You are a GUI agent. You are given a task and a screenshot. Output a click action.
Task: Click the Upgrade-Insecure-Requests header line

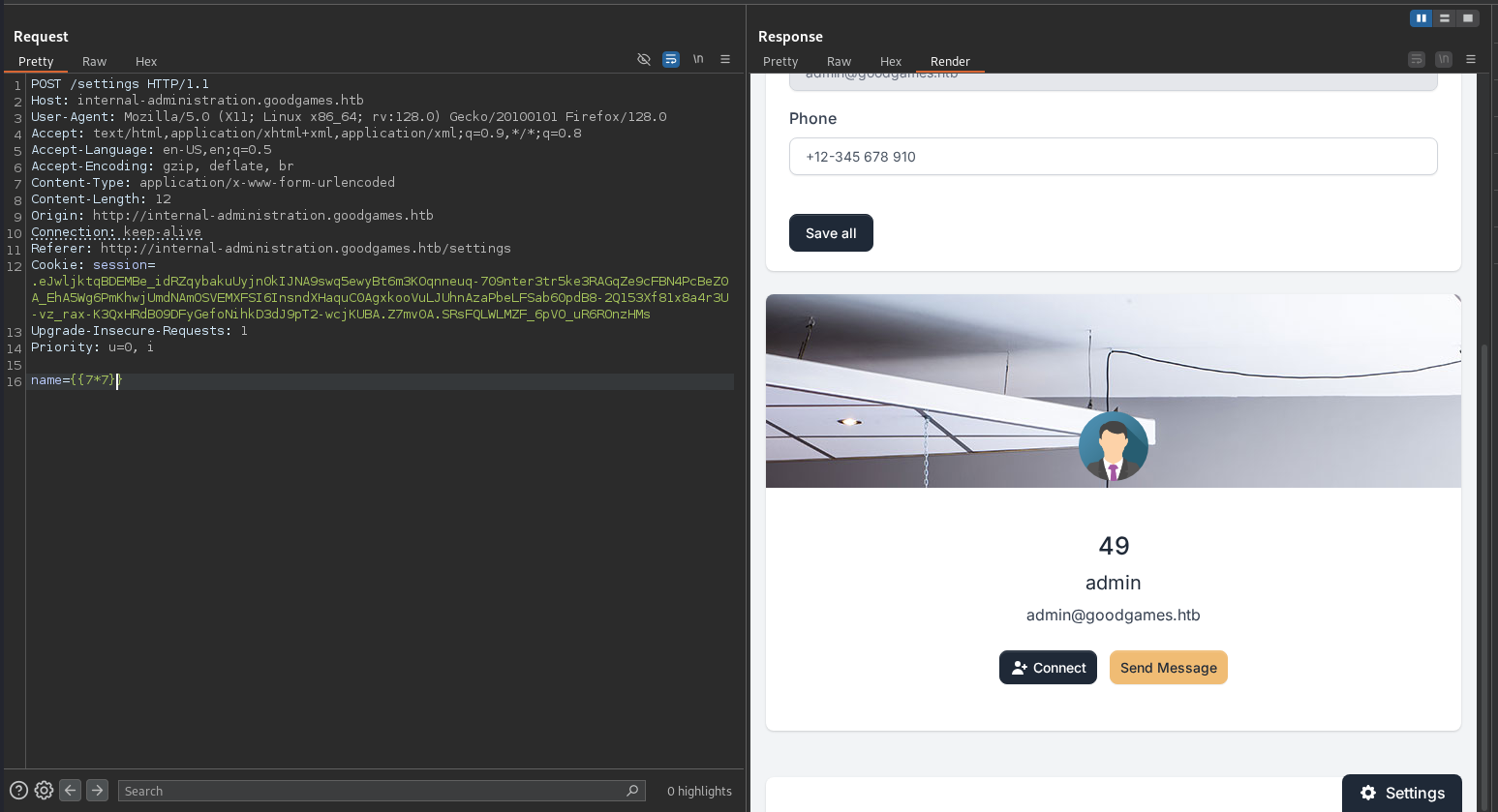(x=139, y=331)
